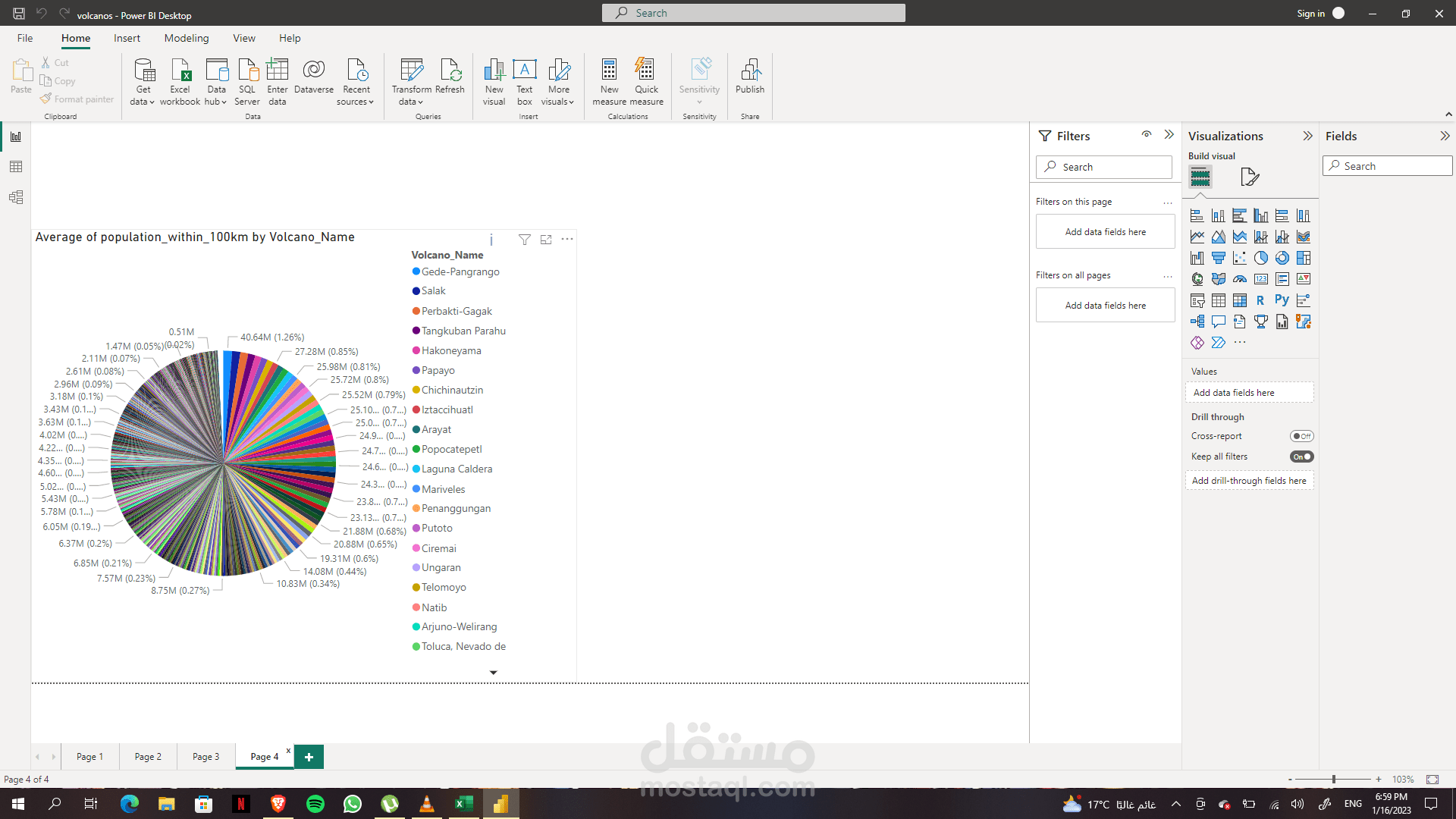Expand More visuals dropdown
The width and height of the screenshot is (1456, 819).
558,83
